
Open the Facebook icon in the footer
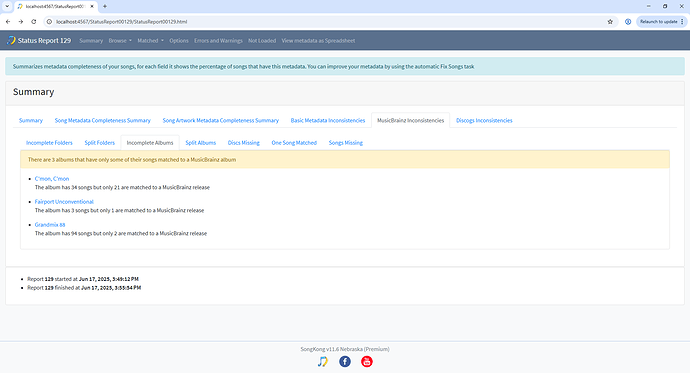click(x=345, y=362)
